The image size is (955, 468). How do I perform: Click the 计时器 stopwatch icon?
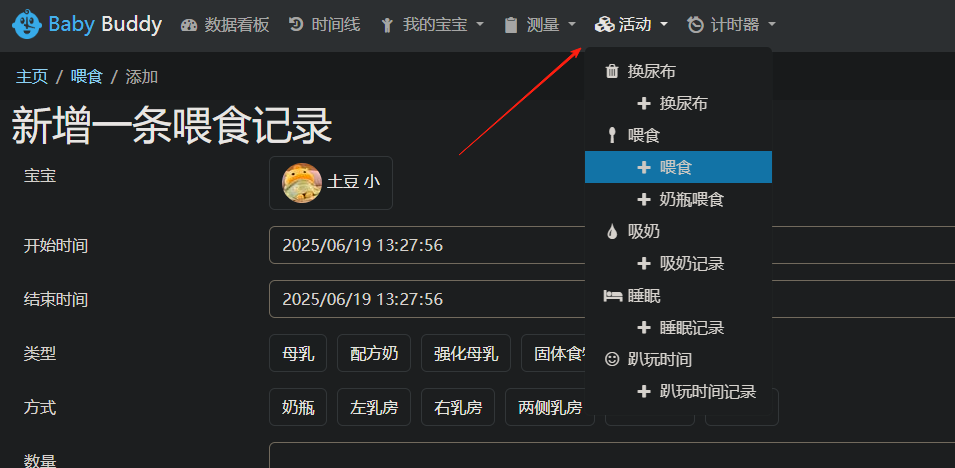[695, 25]
